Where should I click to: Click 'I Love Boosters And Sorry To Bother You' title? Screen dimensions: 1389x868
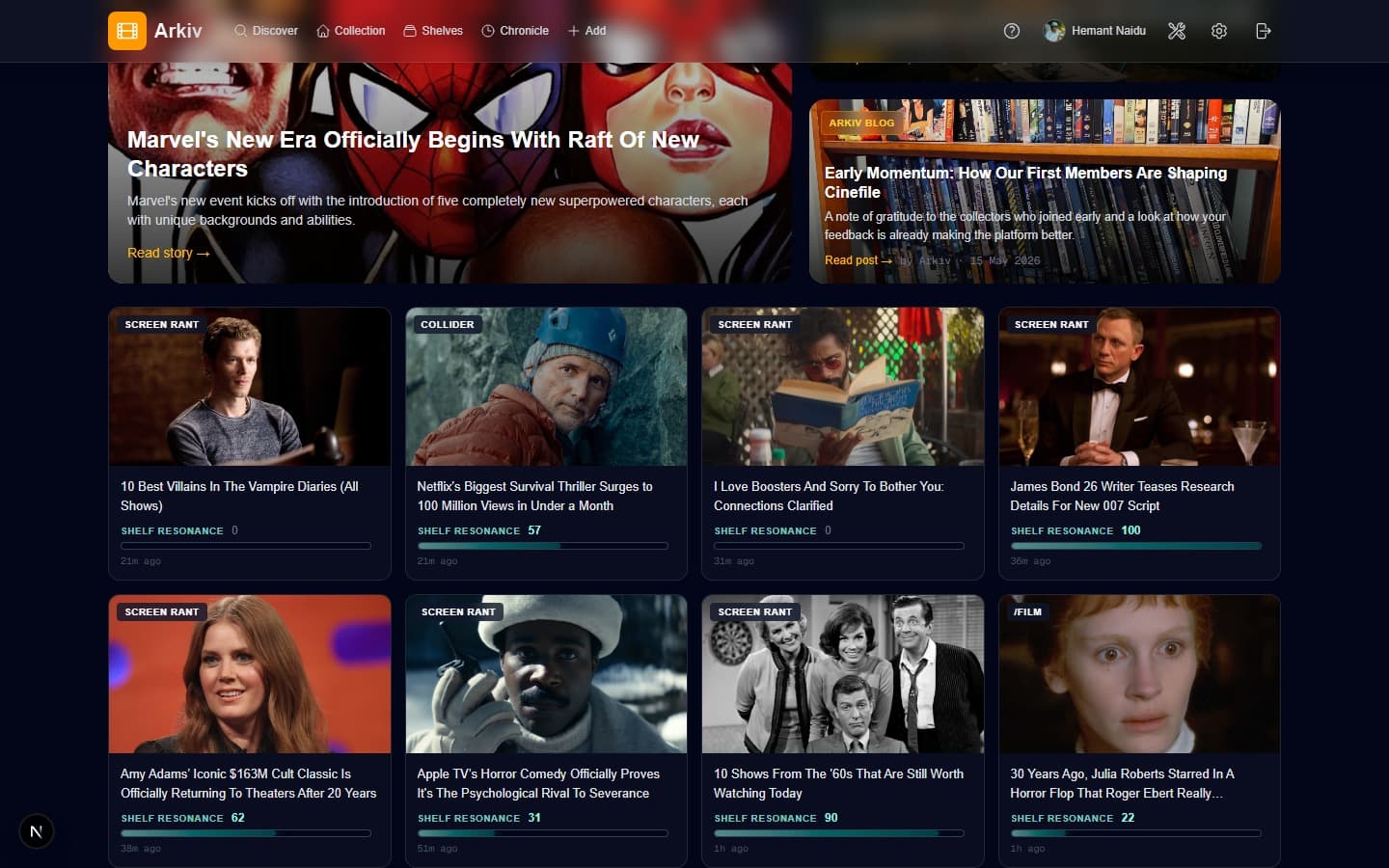click(829, 496)
